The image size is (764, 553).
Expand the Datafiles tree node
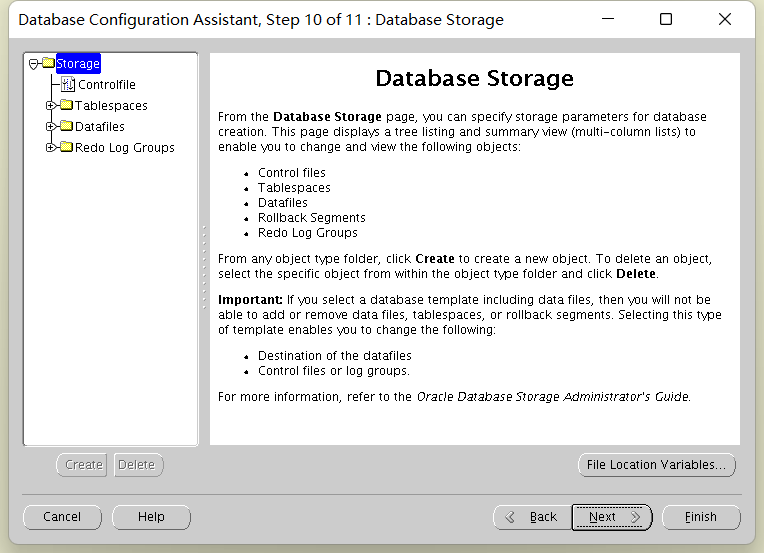point(50,126)
